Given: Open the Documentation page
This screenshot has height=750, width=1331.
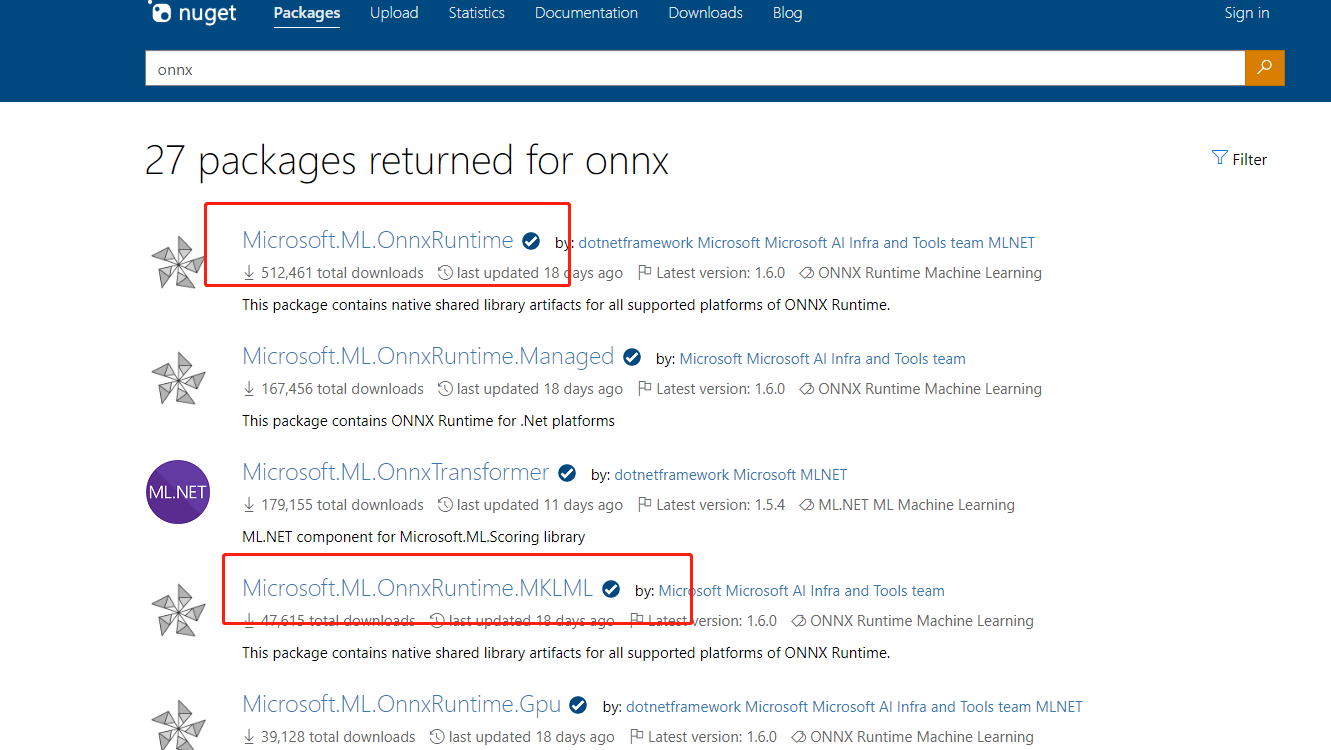Looking at the screenshot, I should (586, 13).
